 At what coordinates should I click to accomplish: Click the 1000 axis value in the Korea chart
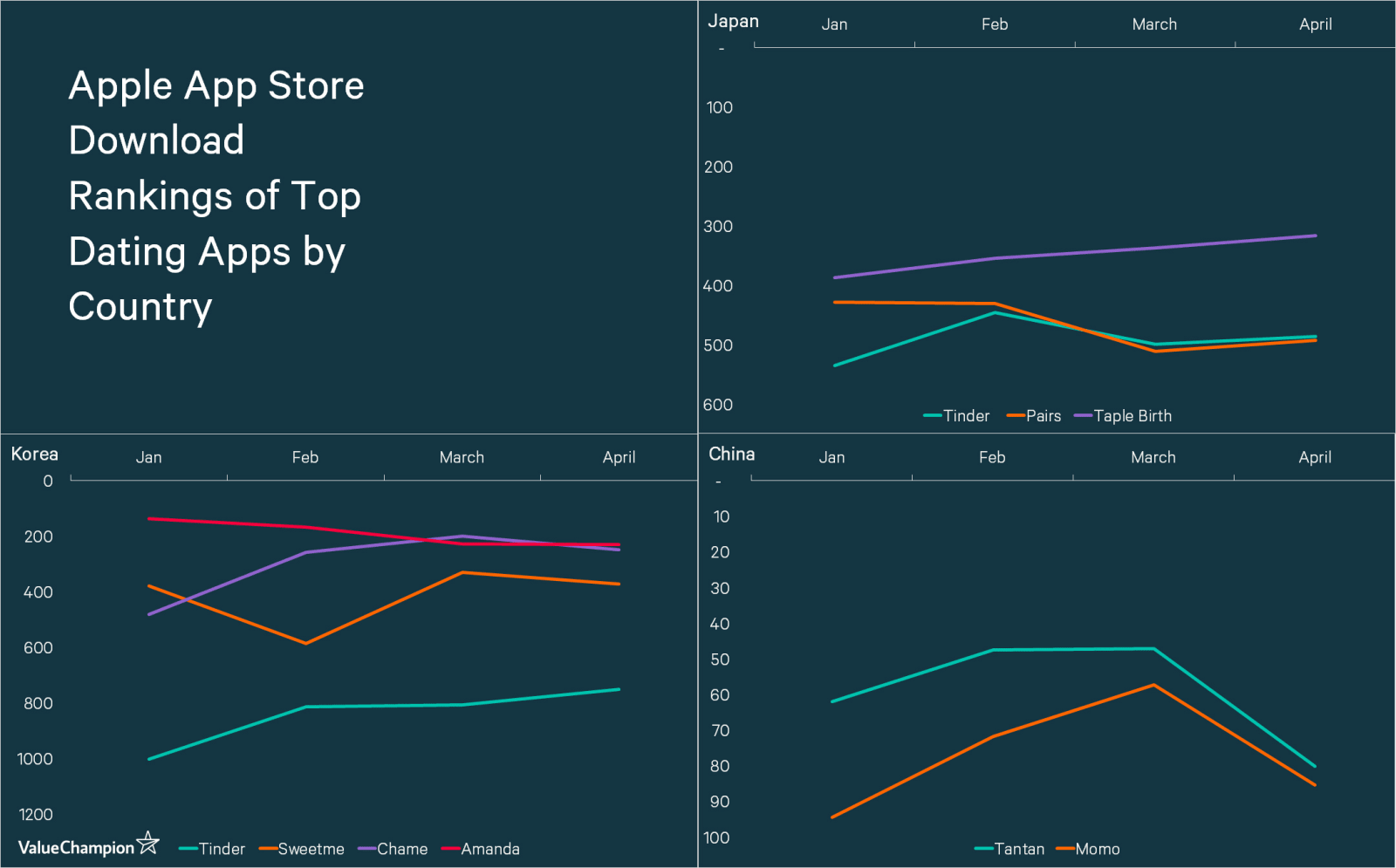pos(35,759)
